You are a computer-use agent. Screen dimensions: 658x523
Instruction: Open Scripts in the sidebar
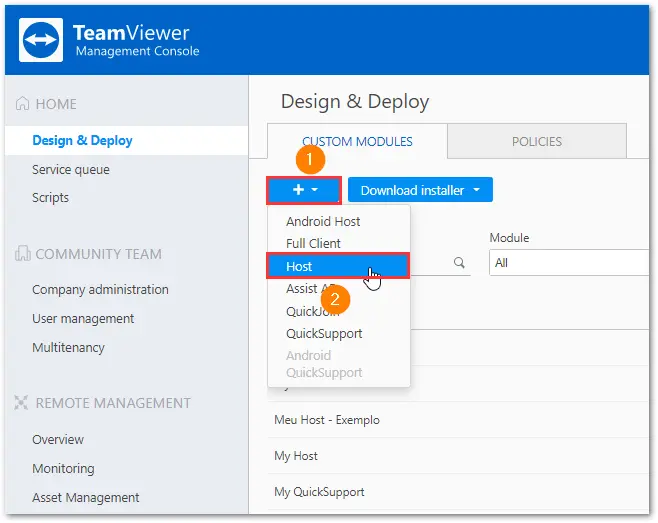coord(50,197)
